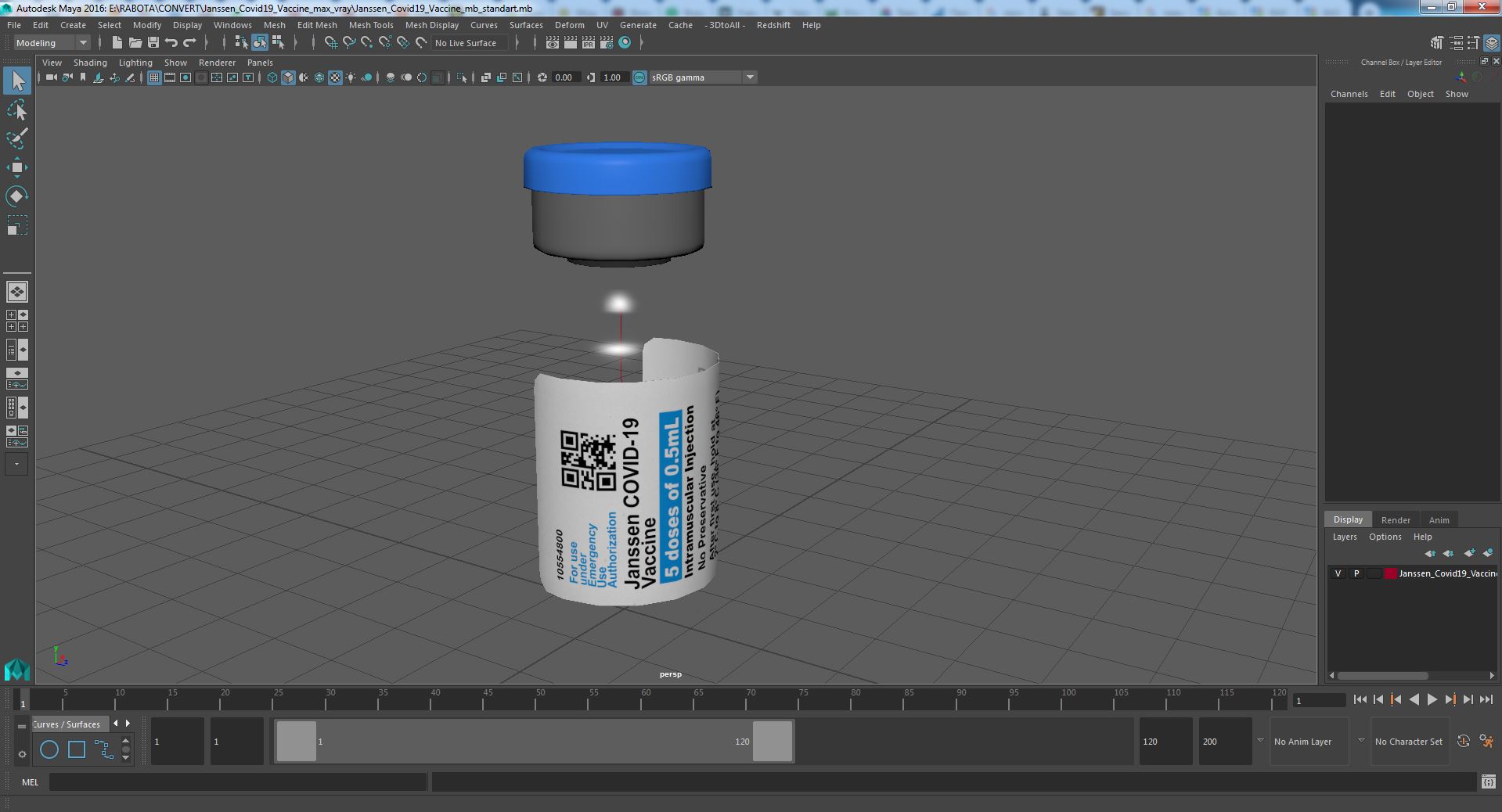The width and height of the screenshot is (1502, 812).
Task: Click the viewport gamma value field 1.00
Action: pyautogui.click(x=613, y=77)
